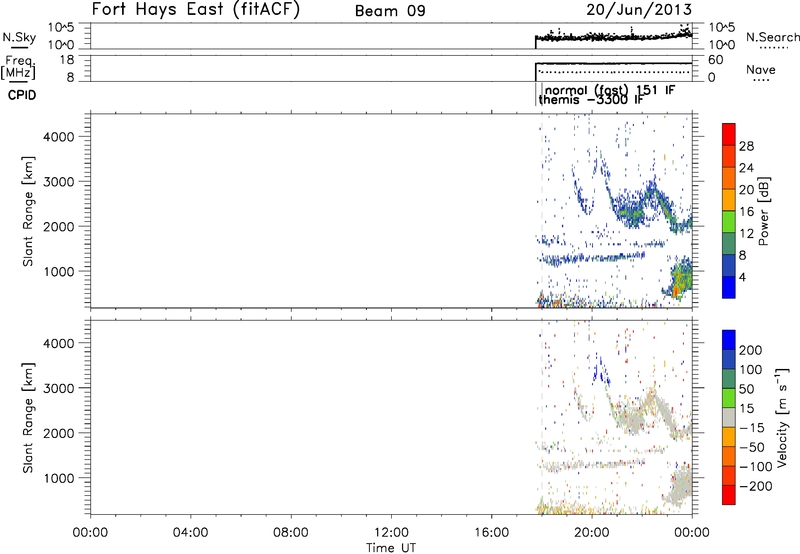Viewport: 800px width, 554px height.
Task: Click the '3000' tick of power panel
Action: pos(59,182)
